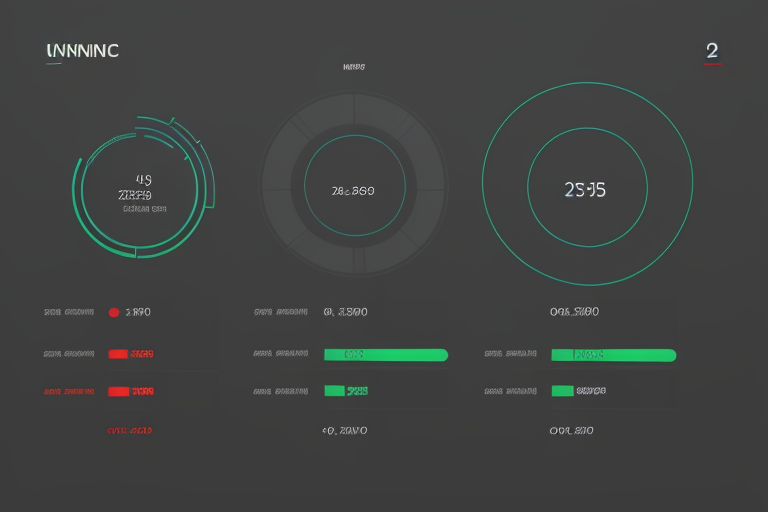Click the red dot indicator in left column

click(113, 312)
